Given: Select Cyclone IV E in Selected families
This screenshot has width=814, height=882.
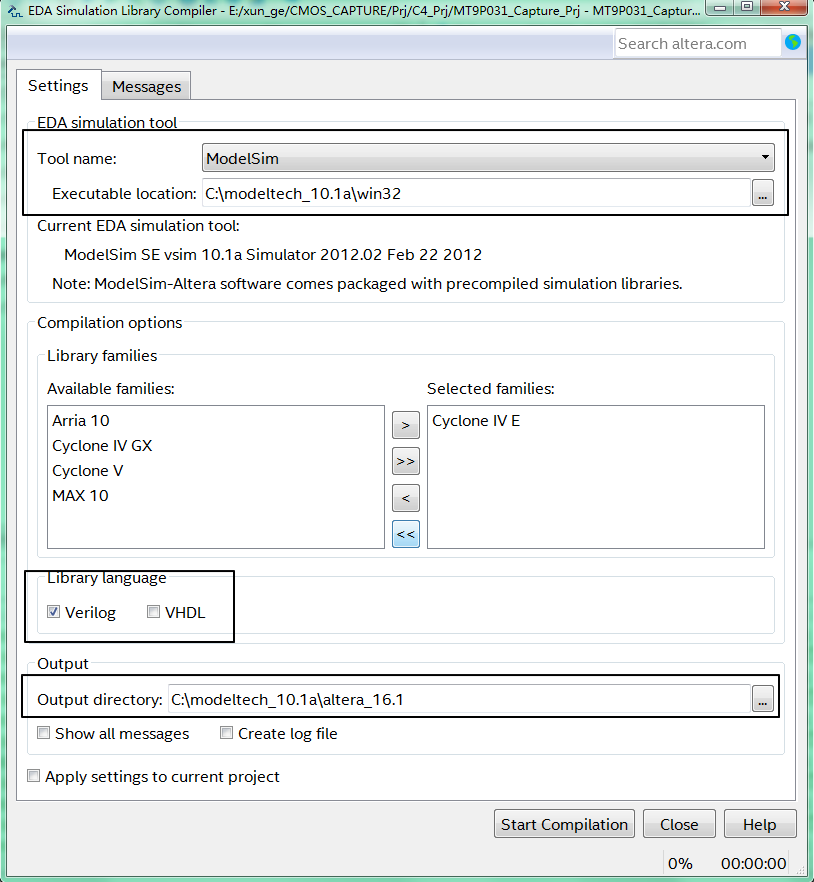Looking at the screenshot, I should pos(476,421).
